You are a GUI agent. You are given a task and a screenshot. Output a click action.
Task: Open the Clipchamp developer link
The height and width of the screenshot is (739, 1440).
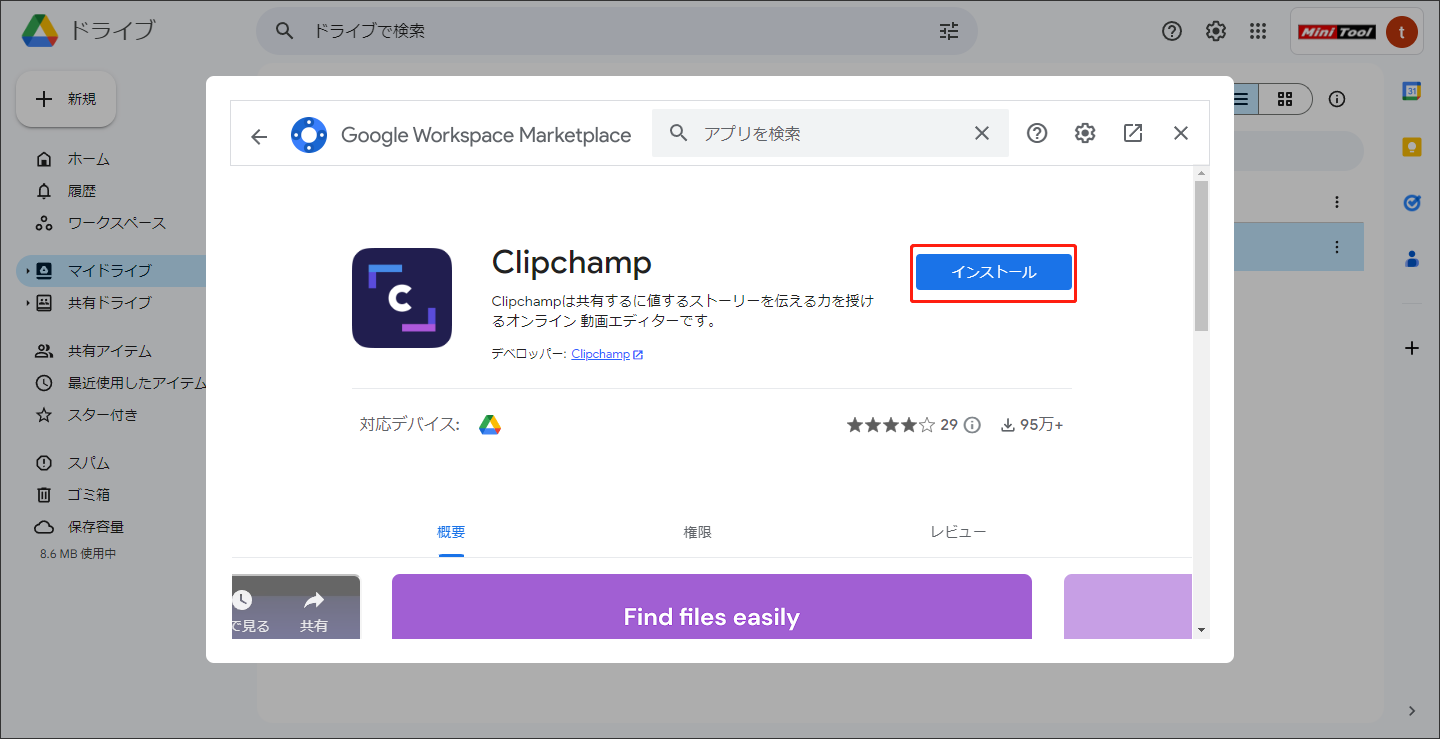[x=607, y=354]
